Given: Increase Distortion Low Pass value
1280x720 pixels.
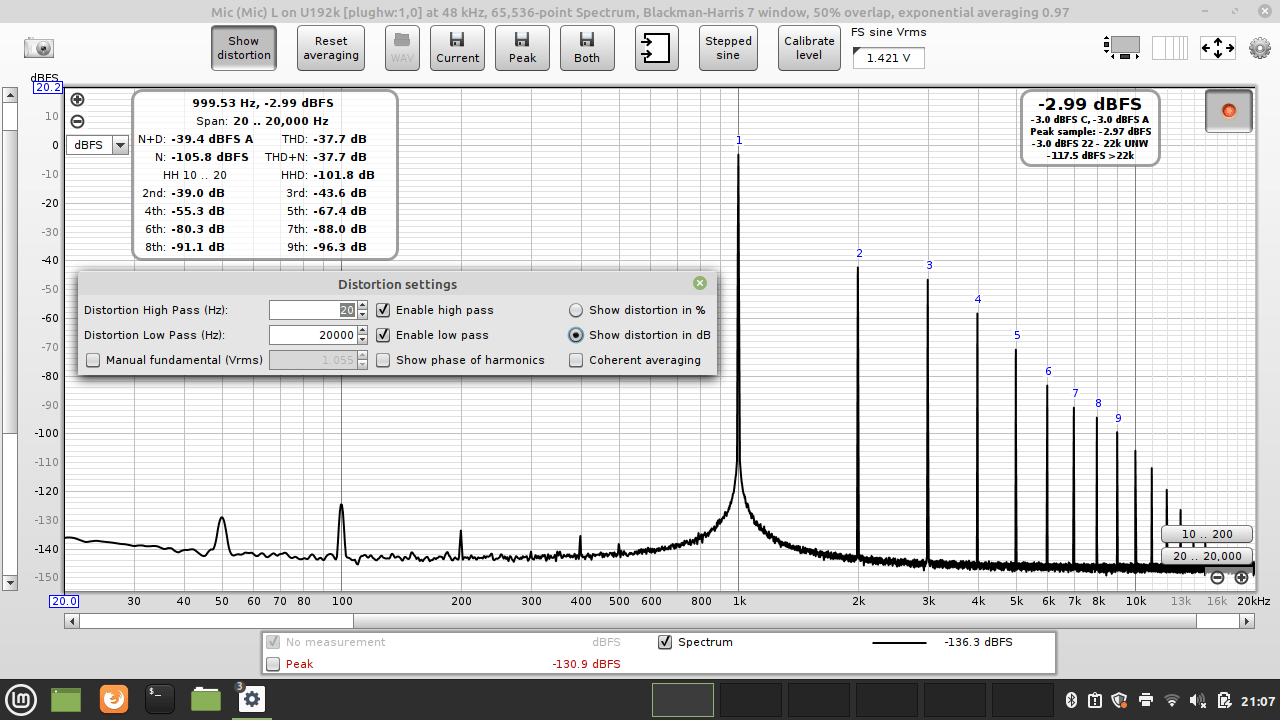Looking at the screenshot, I should 363,330.
